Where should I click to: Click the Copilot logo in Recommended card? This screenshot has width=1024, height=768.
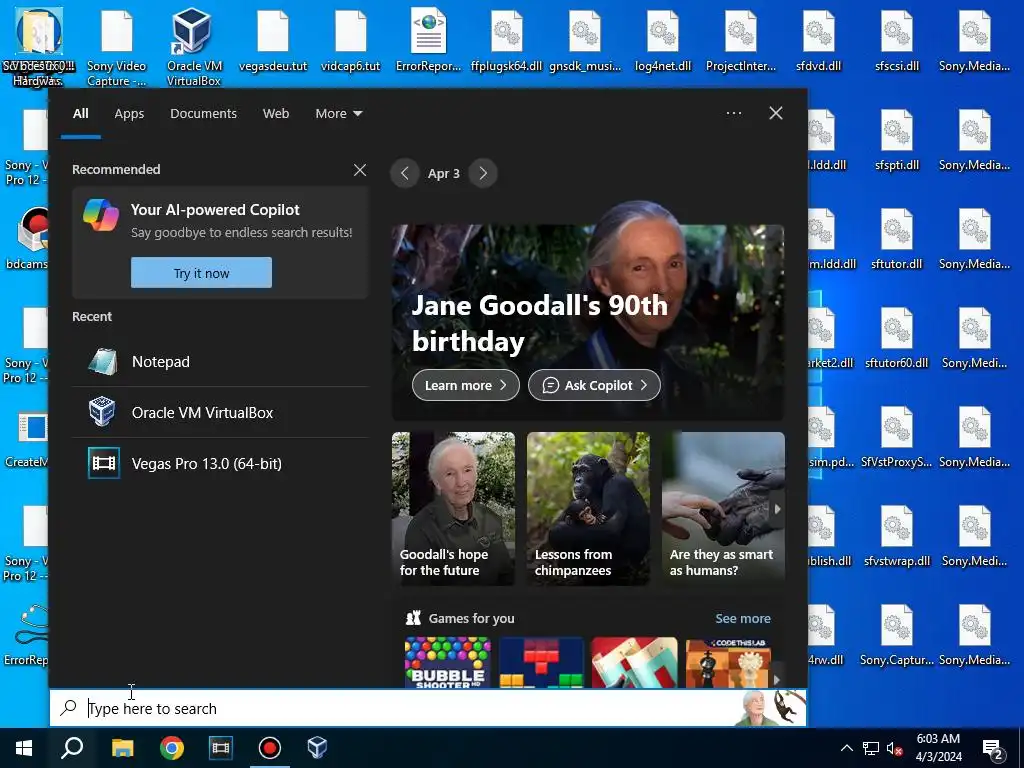pyautogui.click(x=101, y=215)
